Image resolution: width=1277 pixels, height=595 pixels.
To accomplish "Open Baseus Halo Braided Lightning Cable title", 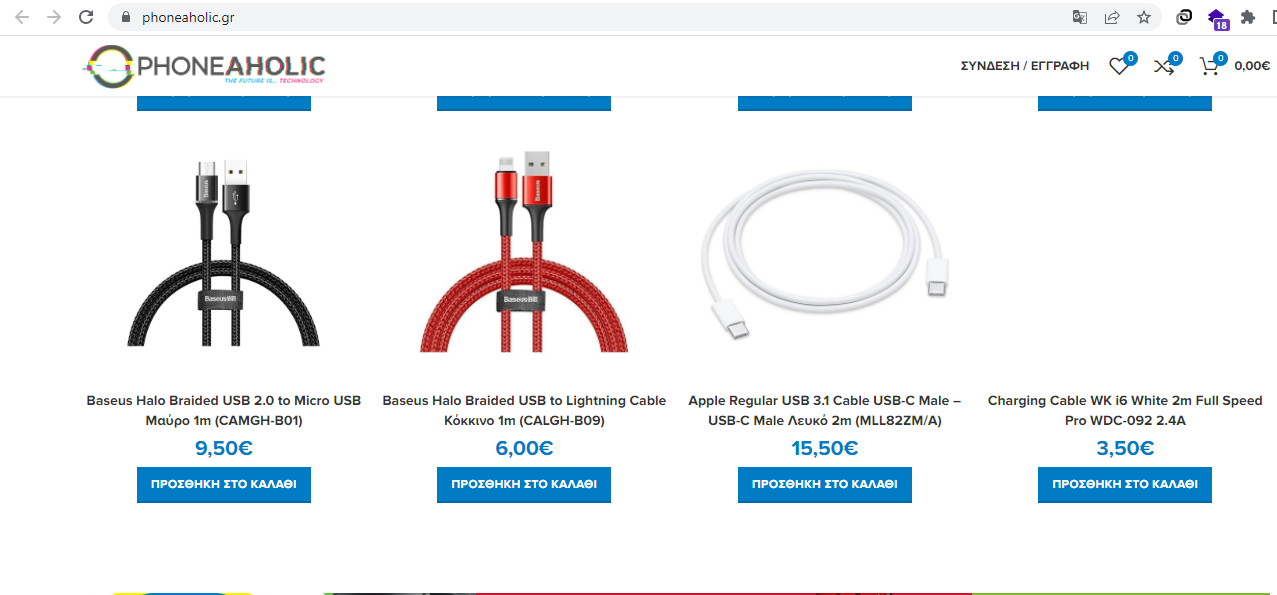I will [524, 410].
